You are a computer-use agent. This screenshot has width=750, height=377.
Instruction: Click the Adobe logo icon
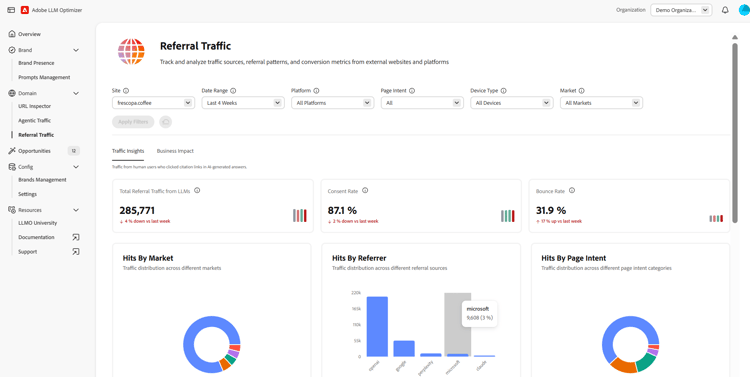point(25,10)
